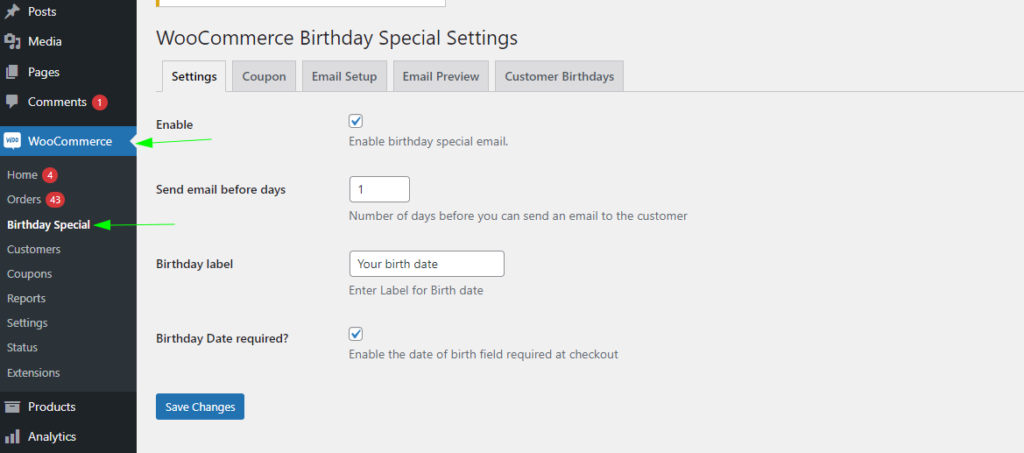Screen dimensions: 1024x453
Task: Click the Enable birthday special email description
Action: pos(428,142)
